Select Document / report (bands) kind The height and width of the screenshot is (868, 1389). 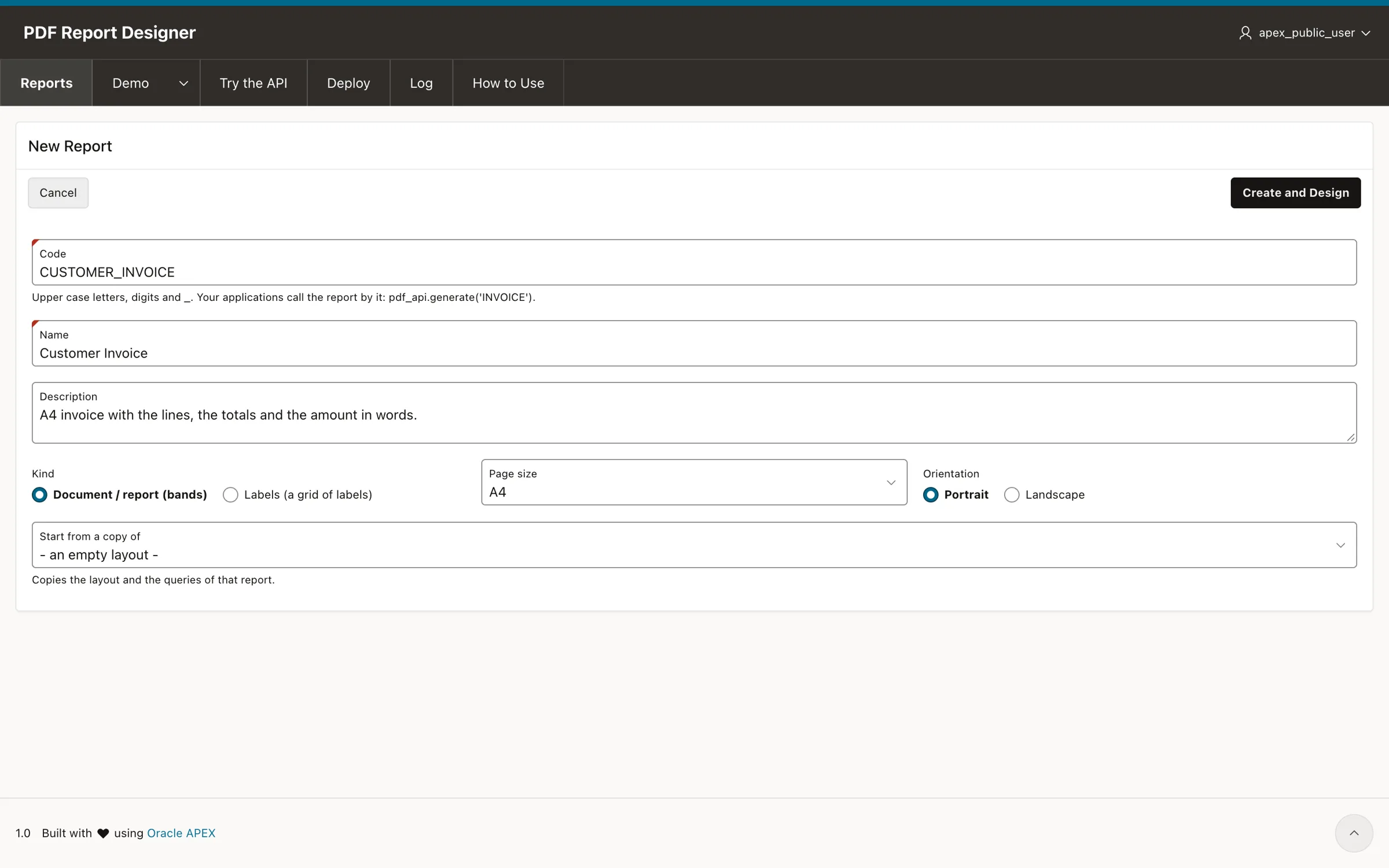pos(119,495)
